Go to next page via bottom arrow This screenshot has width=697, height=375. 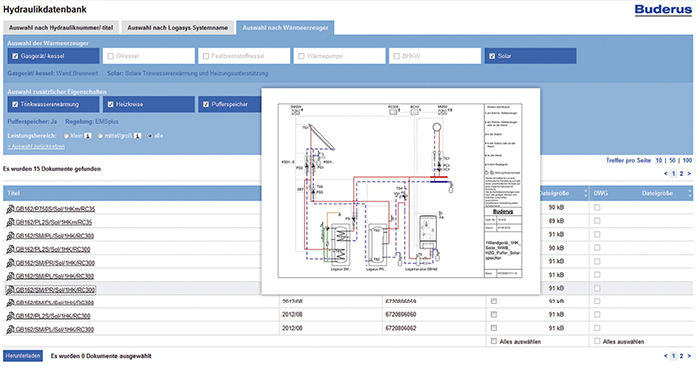click(x=689, y=356)
